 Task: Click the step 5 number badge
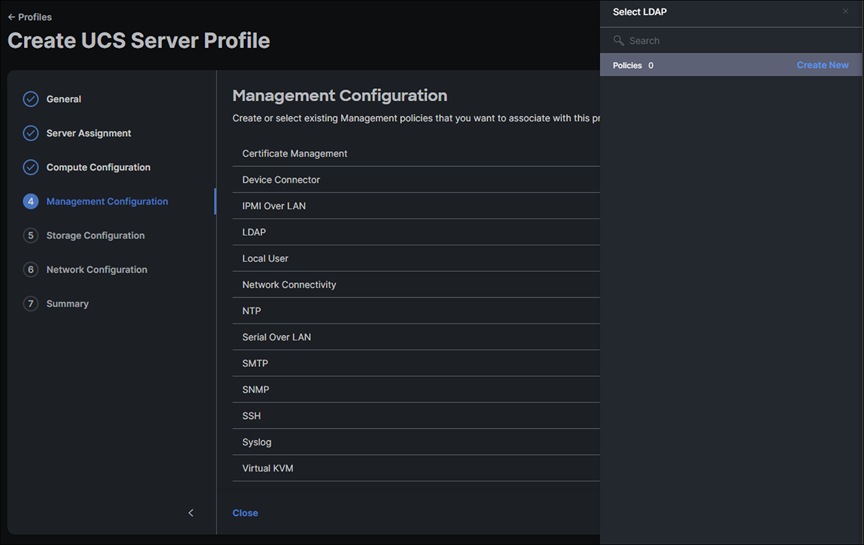click(31, 236)
